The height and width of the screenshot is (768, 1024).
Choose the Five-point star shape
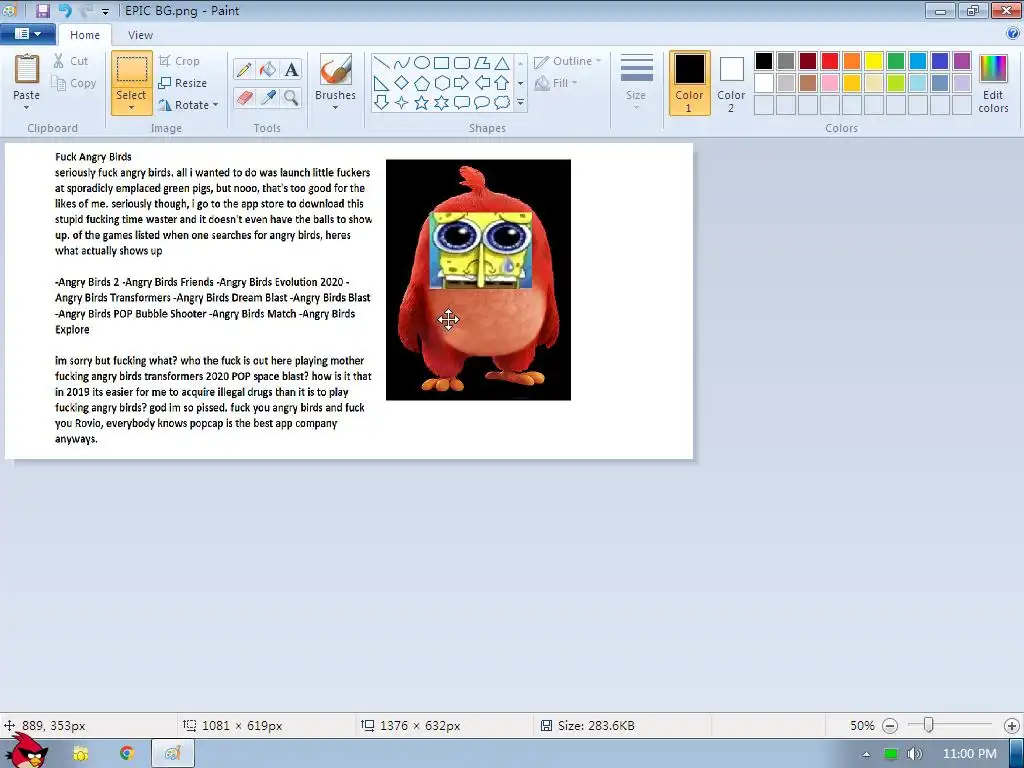click(422, 103)
